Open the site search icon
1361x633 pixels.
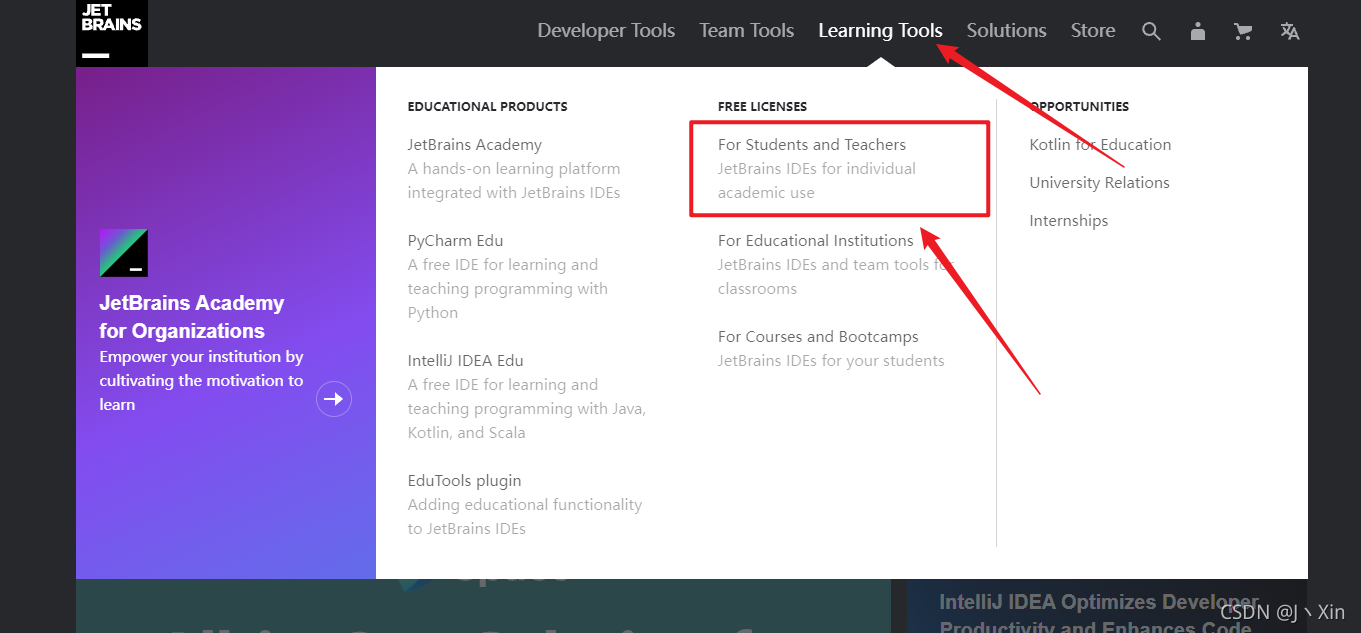1151,31
